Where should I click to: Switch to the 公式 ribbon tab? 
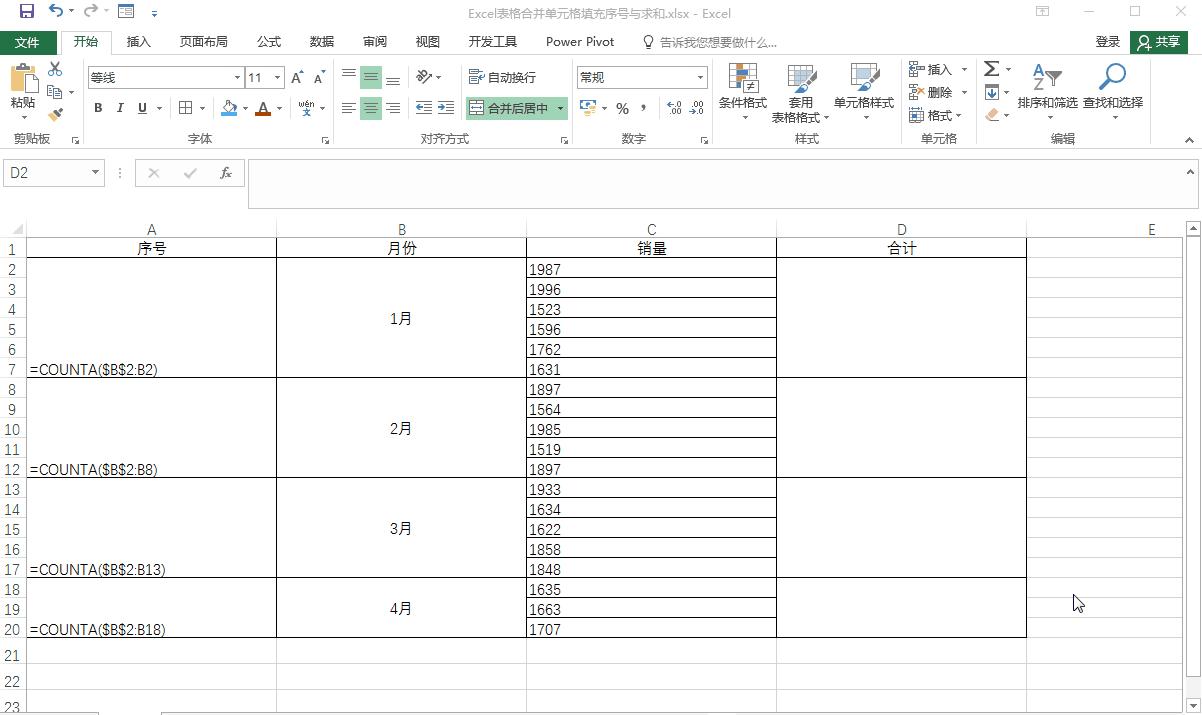point(268,42)
